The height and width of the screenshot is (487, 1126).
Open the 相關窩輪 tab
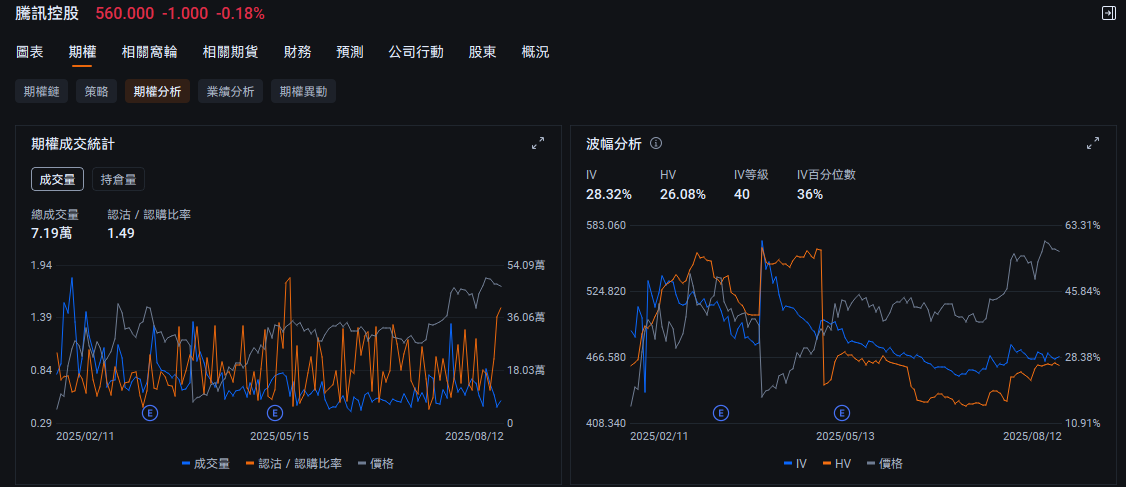[149, 52]
